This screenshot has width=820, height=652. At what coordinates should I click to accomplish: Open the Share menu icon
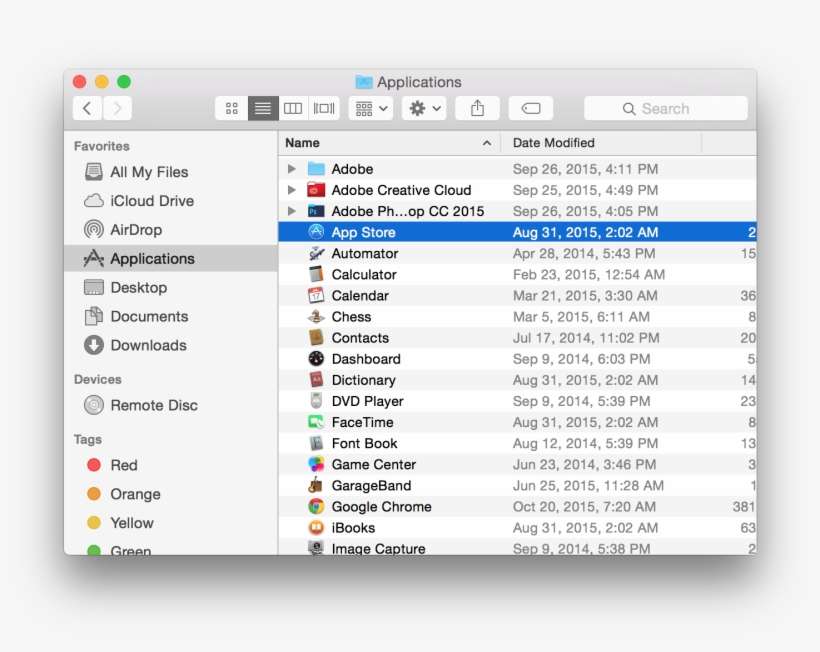pyautogui.click(x=477, y=107)
